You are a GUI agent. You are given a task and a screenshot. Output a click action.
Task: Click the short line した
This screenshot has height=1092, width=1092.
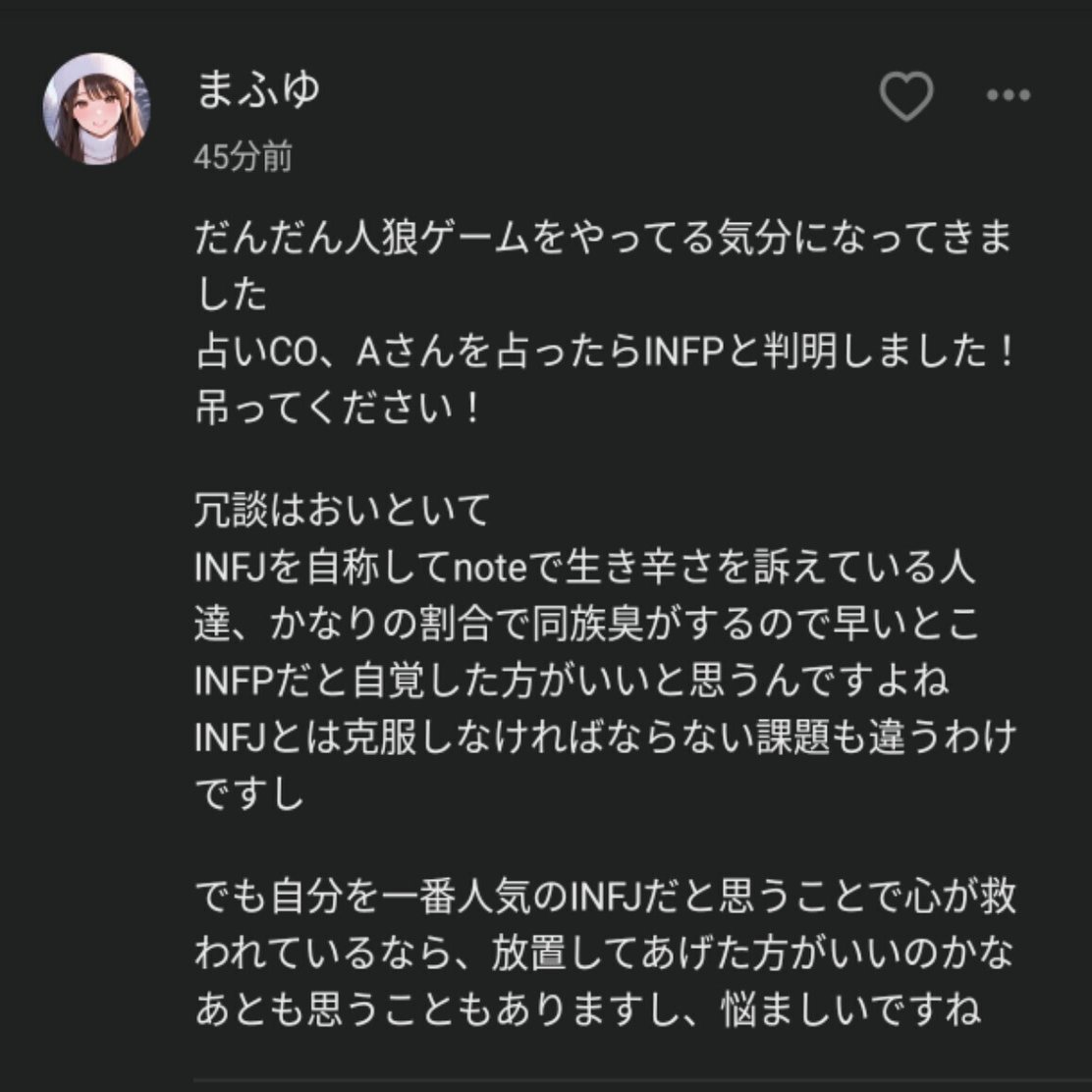pyautogui.click(x=232, y=295)
